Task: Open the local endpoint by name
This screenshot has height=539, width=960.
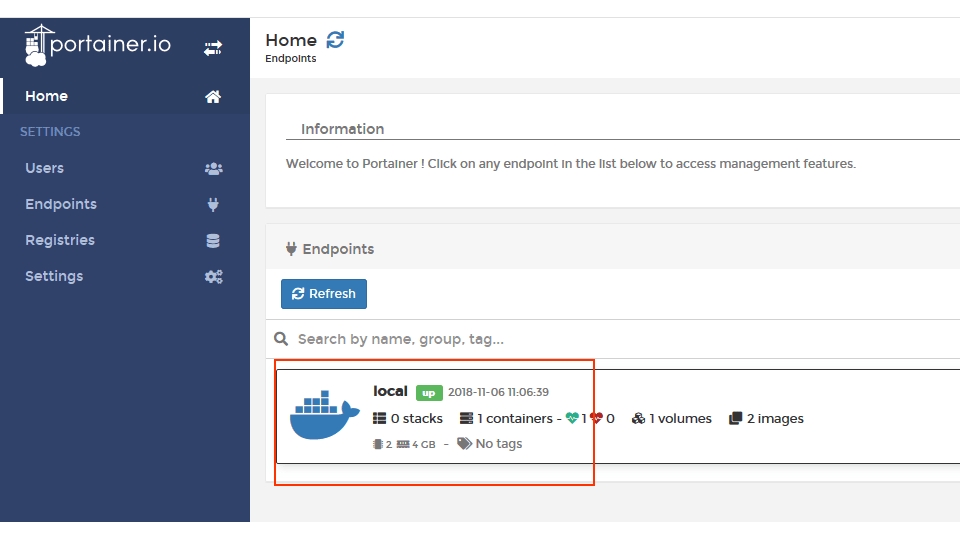Action: tap(390, 391)
